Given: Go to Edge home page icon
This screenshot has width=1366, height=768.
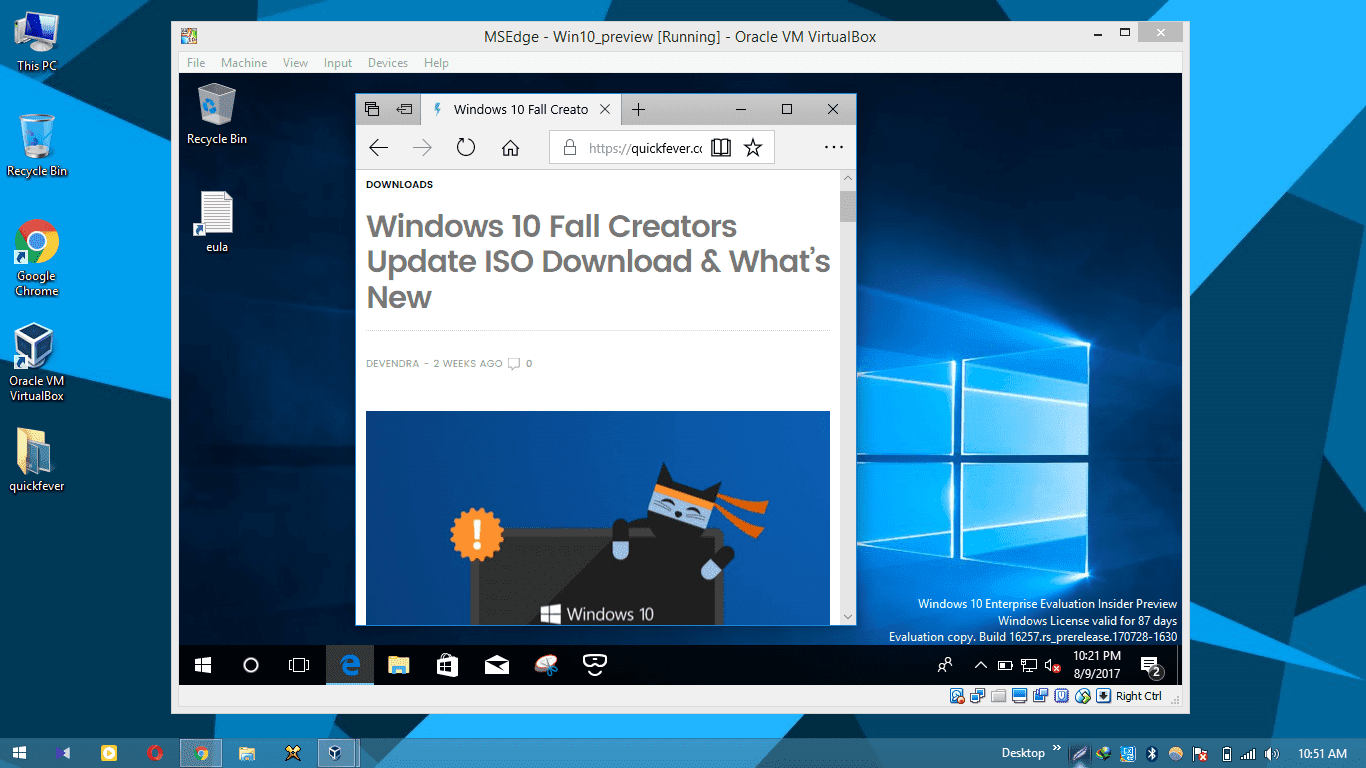Looking at the screenshot, I should 510,148.
